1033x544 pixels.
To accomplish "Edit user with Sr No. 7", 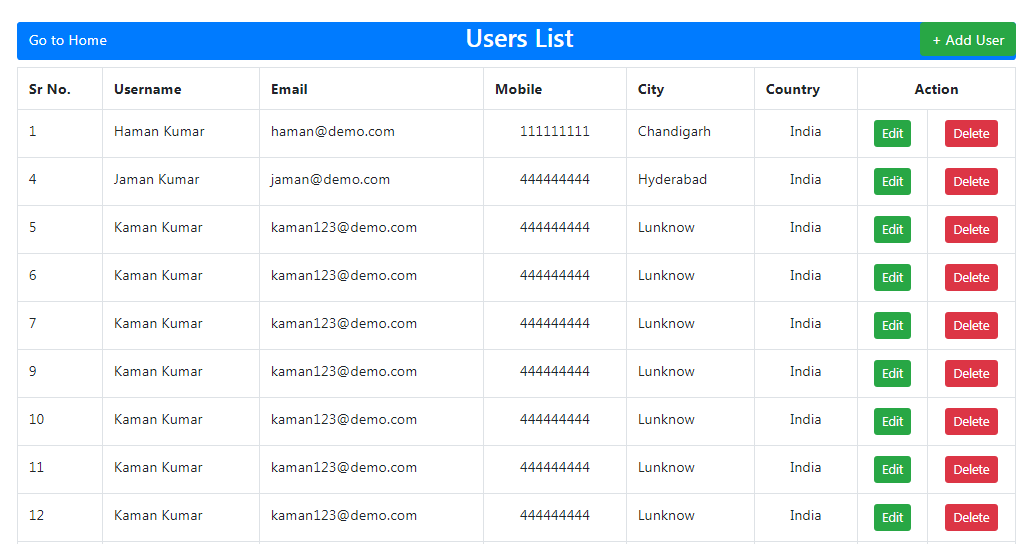I will [892, 326].
